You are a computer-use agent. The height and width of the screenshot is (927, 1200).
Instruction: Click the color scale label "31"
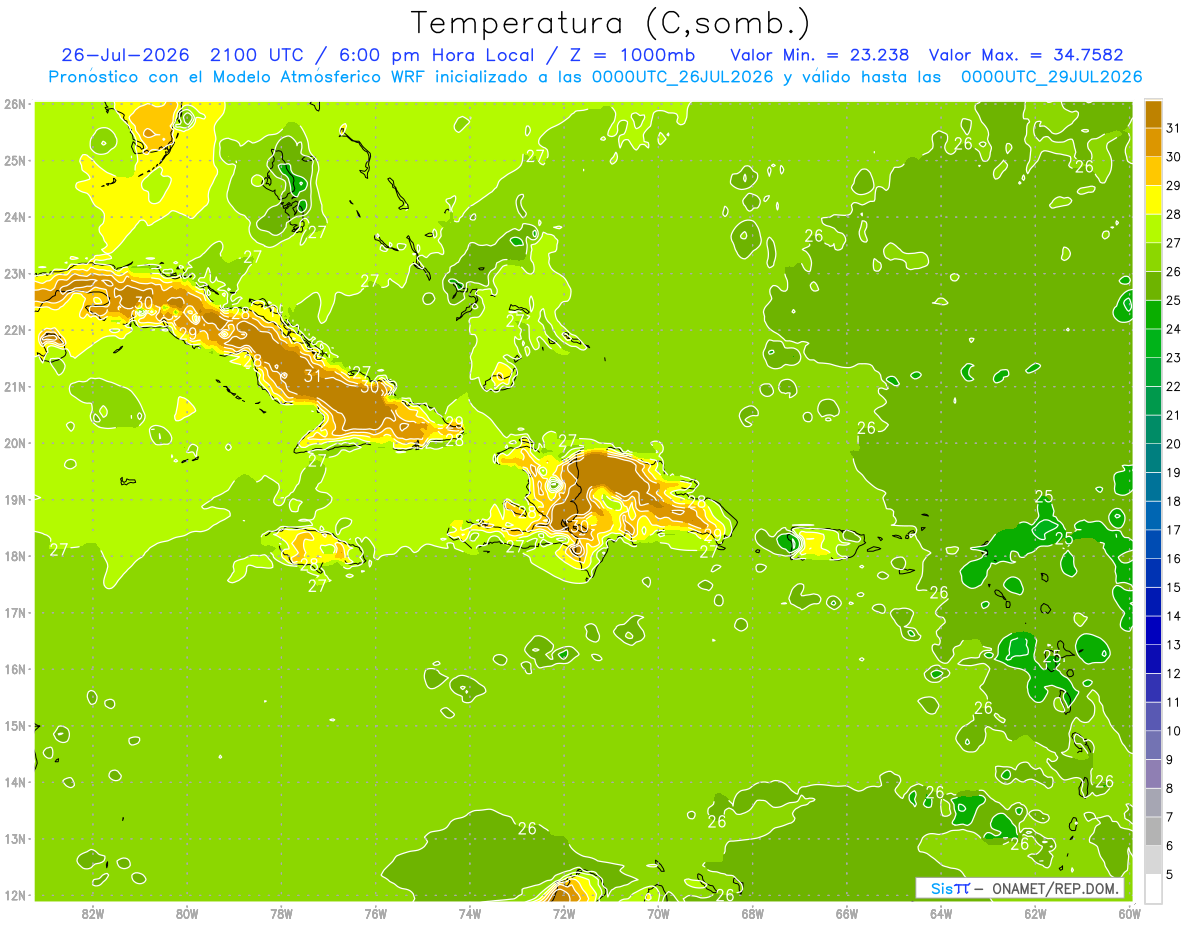coord(1173,127)
